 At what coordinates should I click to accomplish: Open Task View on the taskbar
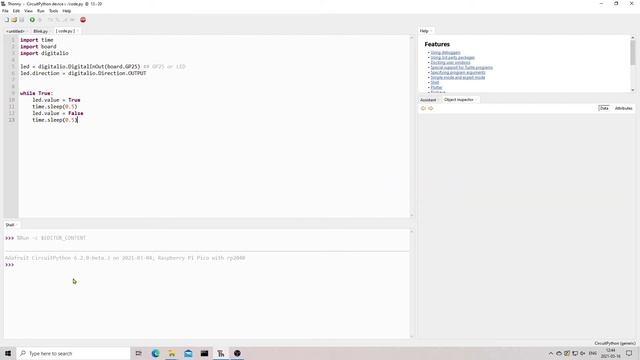(x=139, y=353)
